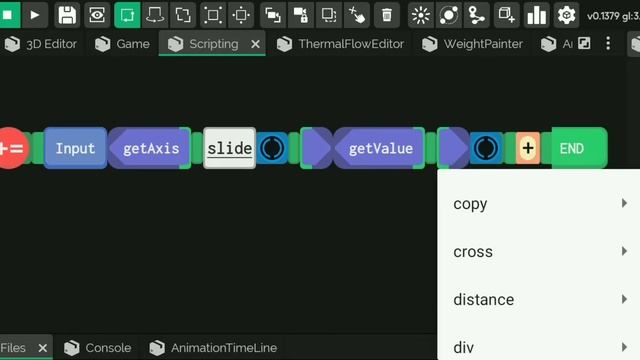Click the blue circle after slide
This screenshot has height=360, width=640.
tap(272, 148)
